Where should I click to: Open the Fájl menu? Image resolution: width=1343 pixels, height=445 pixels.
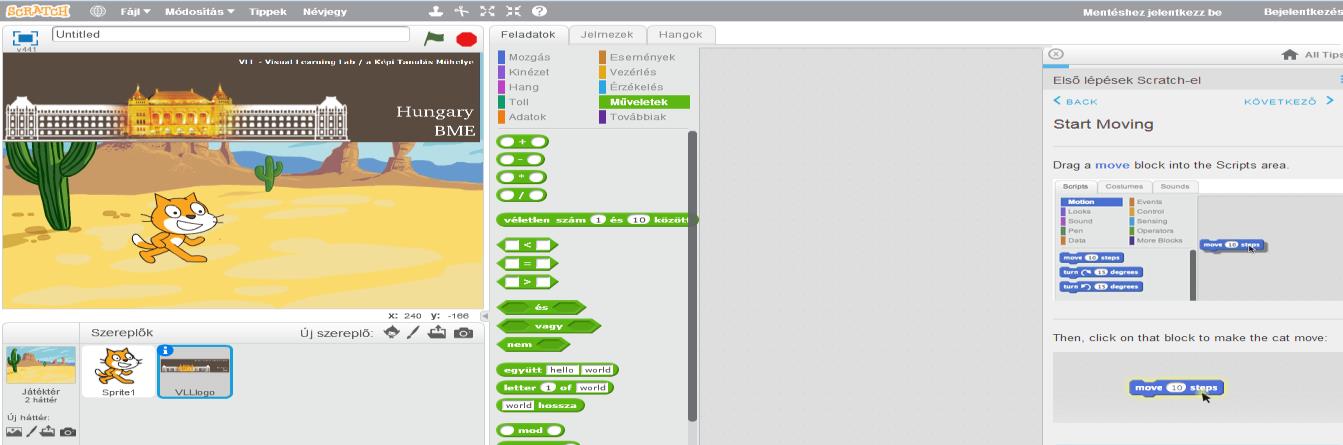[x=135, y=12]
